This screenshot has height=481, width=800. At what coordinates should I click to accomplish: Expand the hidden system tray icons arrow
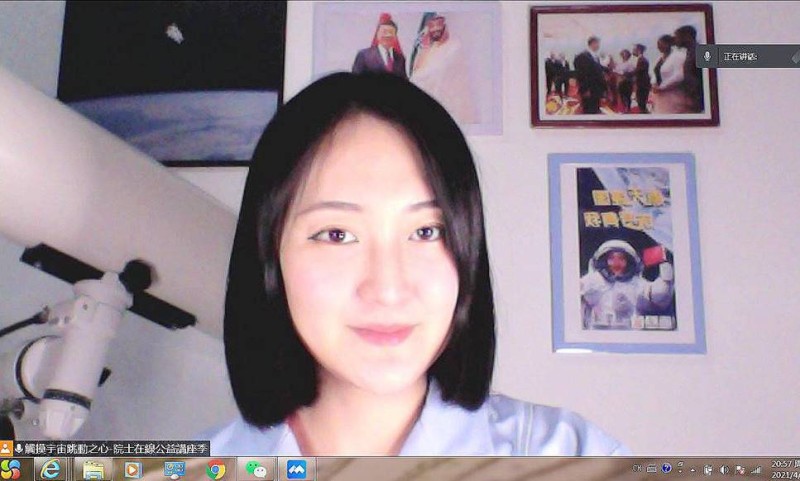coord(693,469)
